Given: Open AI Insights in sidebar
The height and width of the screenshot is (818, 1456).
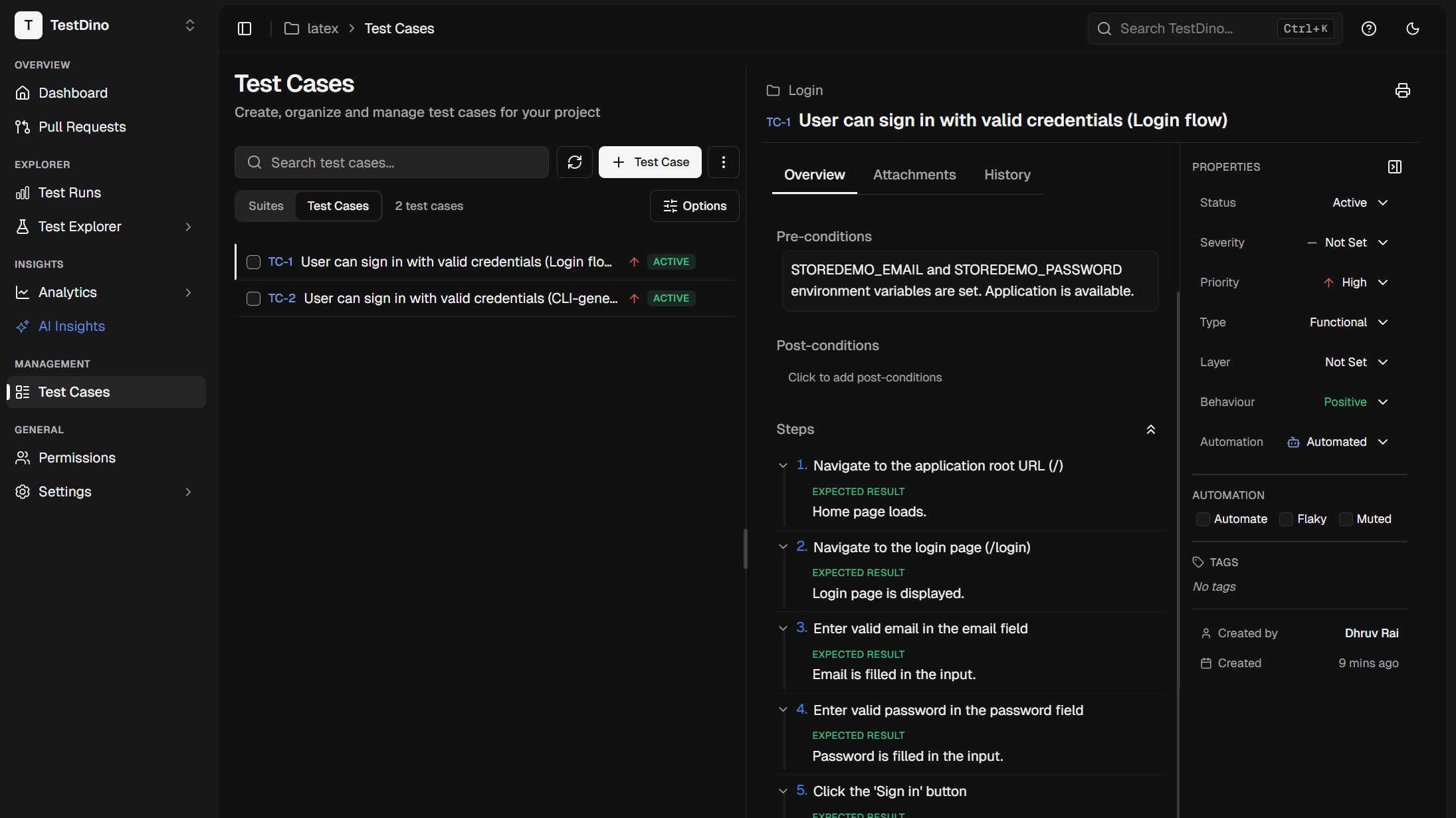Looking at the screenshot, I should coord(72,326).
